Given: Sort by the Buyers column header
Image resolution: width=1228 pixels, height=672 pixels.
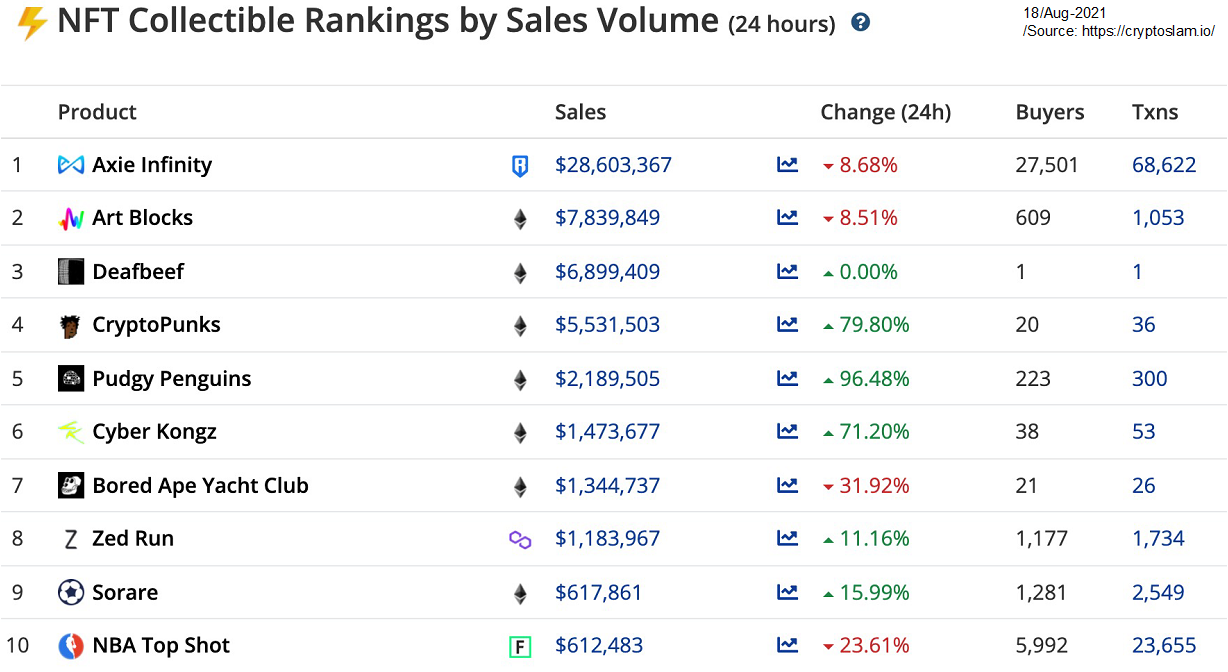Looking at the screenshot, I should [1049, 112].
